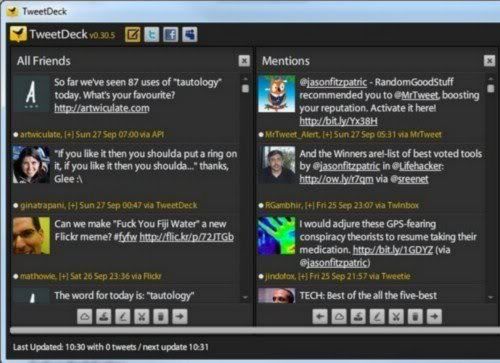Click the jindofox username in footer
Screen dimensions: 500x363
(x=280, y=276)
